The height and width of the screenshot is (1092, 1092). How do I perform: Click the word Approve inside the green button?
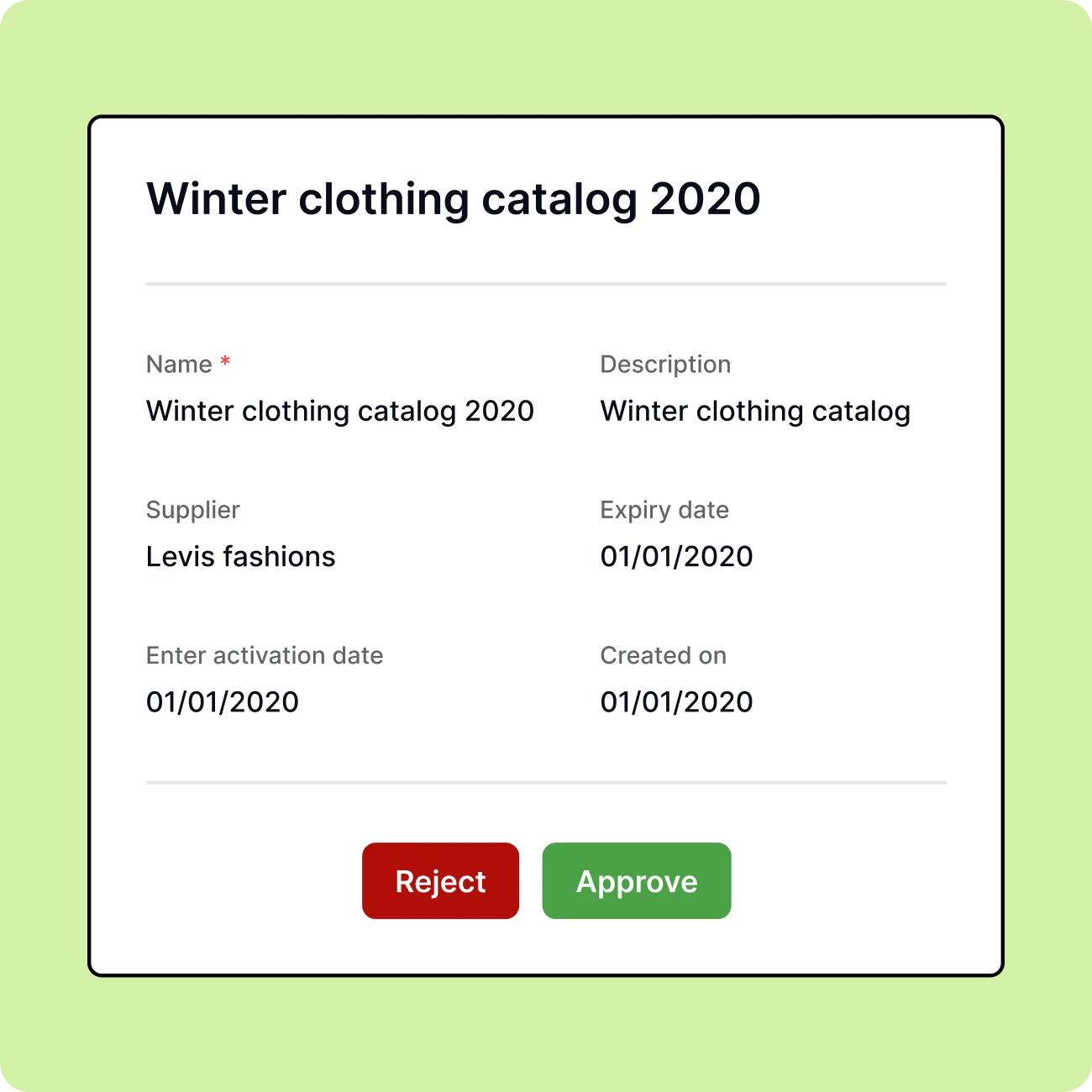click(x=637, y=882)
